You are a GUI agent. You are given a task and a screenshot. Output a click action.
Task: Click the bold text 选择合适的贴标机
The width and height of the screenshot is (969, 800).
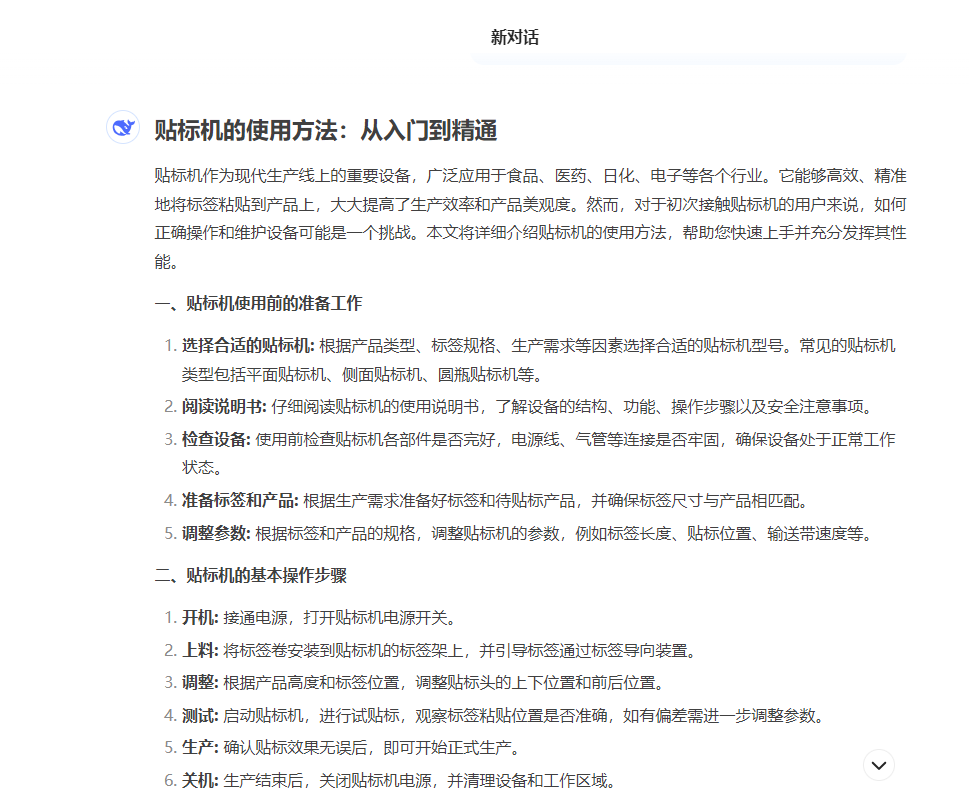coord(248,345)
